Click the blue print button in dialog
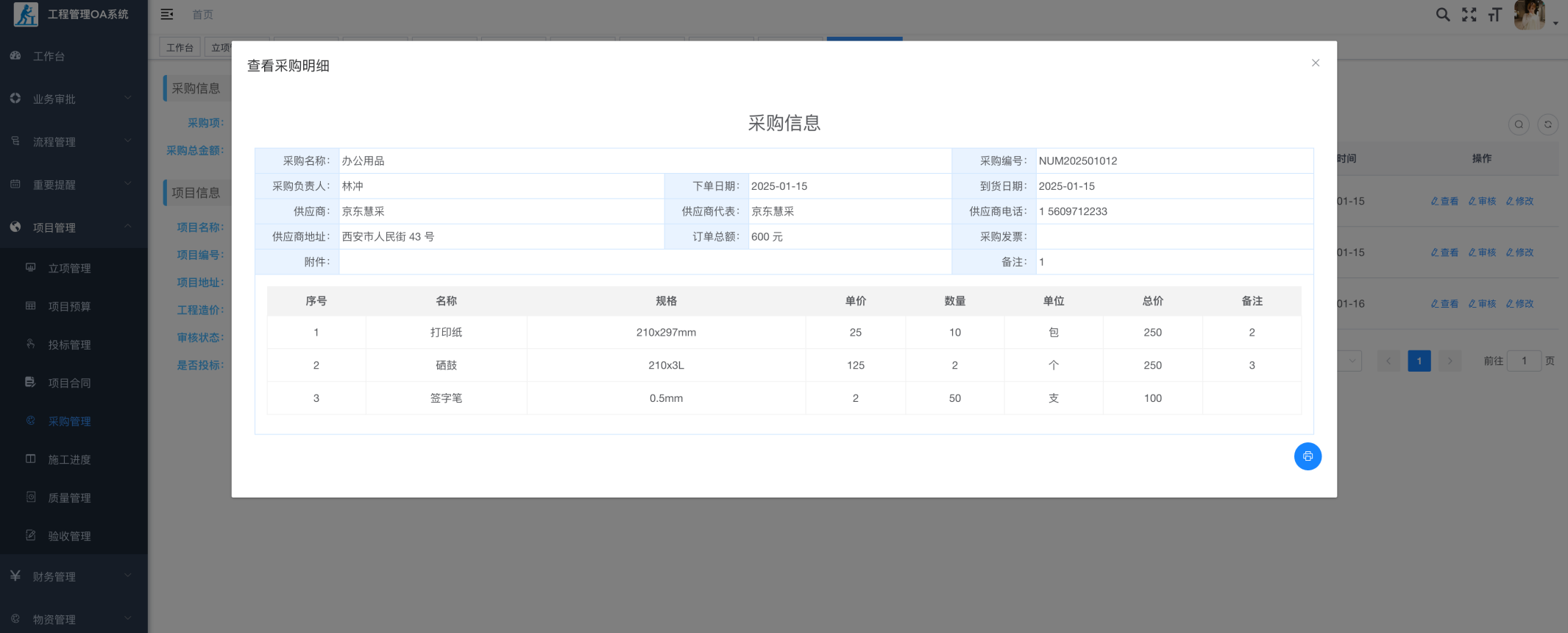1568x633 pixels. point(1308,456)
